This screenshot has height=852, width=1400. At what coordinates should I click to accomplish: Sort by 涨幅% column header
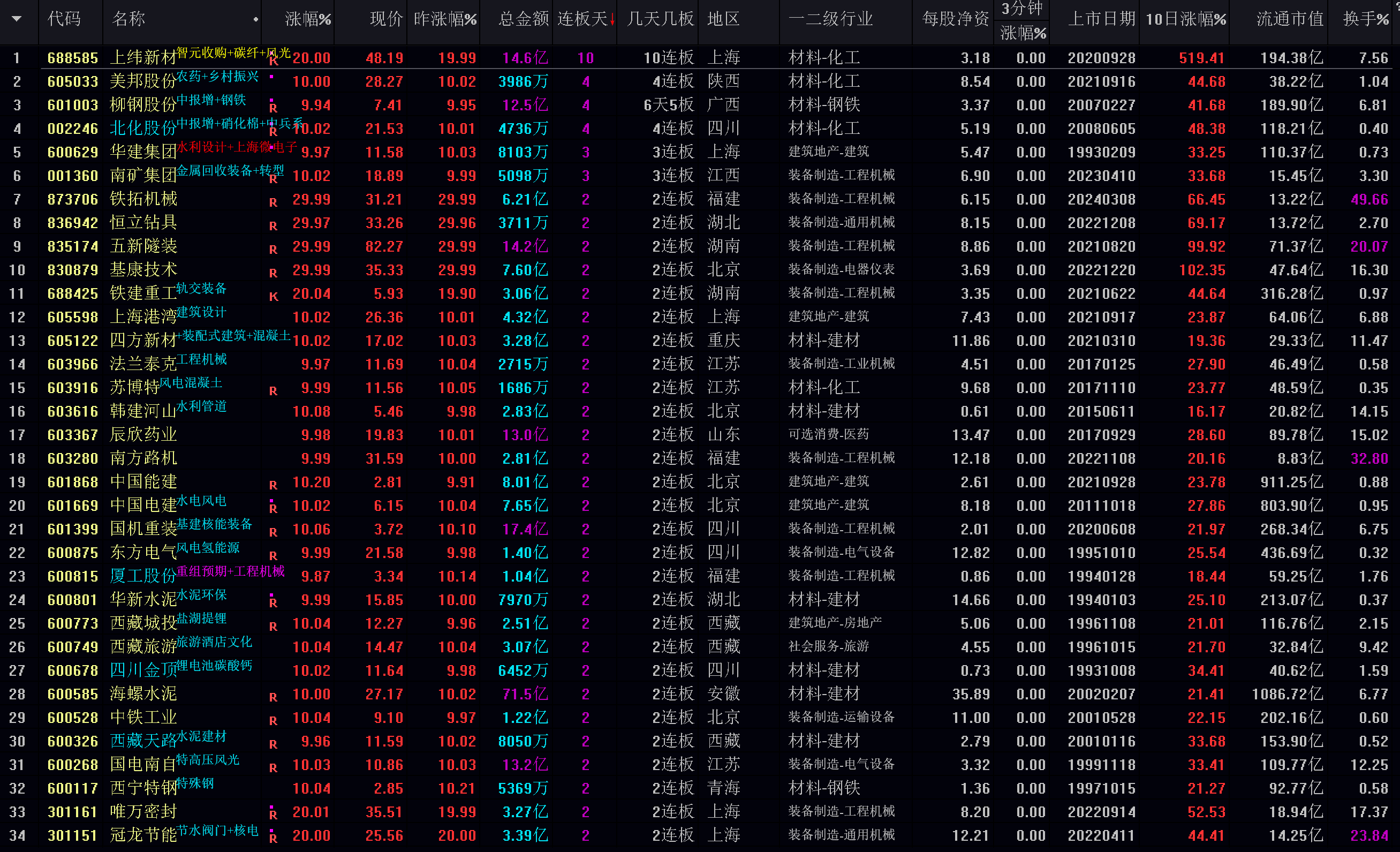(307, 19)
